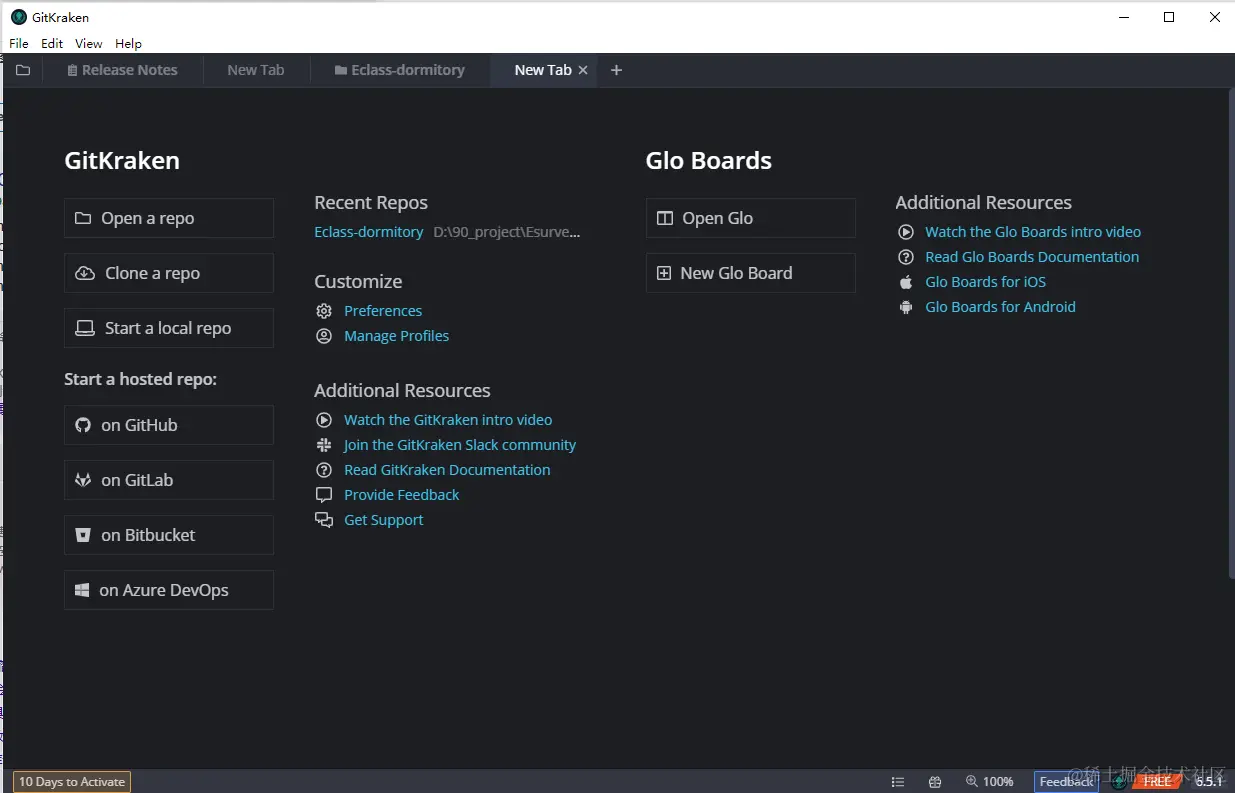Screen dimensions: 1235x793
Task: Open the File menu
Action: (x=19, y=43)
